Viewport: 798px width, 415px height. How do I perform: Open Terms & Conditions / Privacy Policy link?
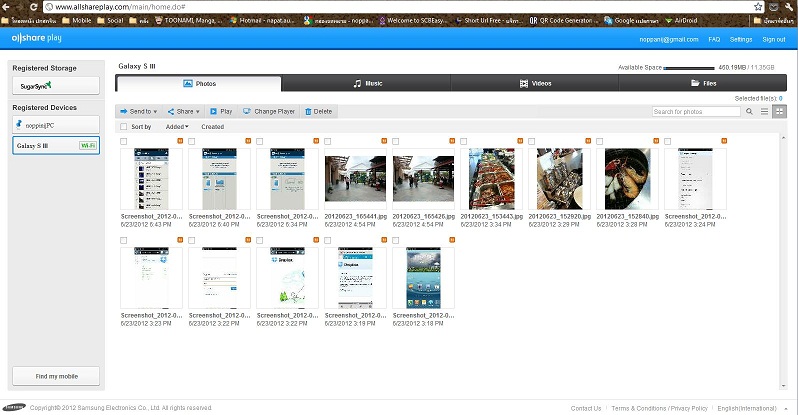pos(659,408)
